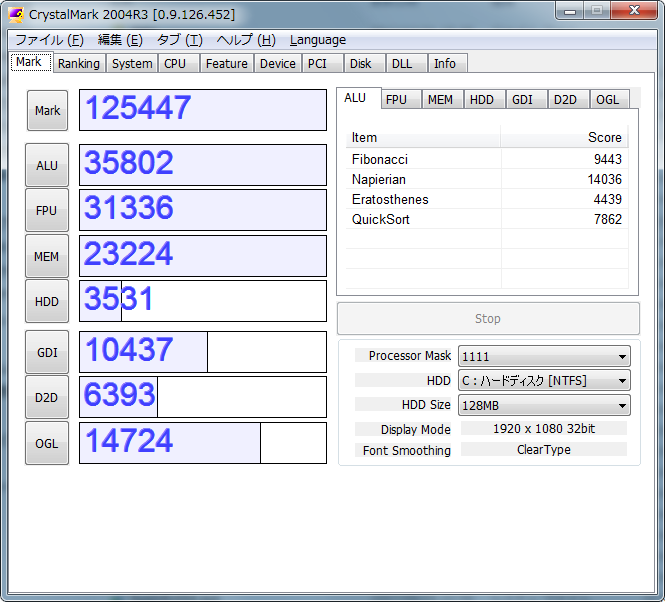The width and height of the screenshot is (665, 602).
Task: Launch the HDD benchmark button
Action: point(47,301)
